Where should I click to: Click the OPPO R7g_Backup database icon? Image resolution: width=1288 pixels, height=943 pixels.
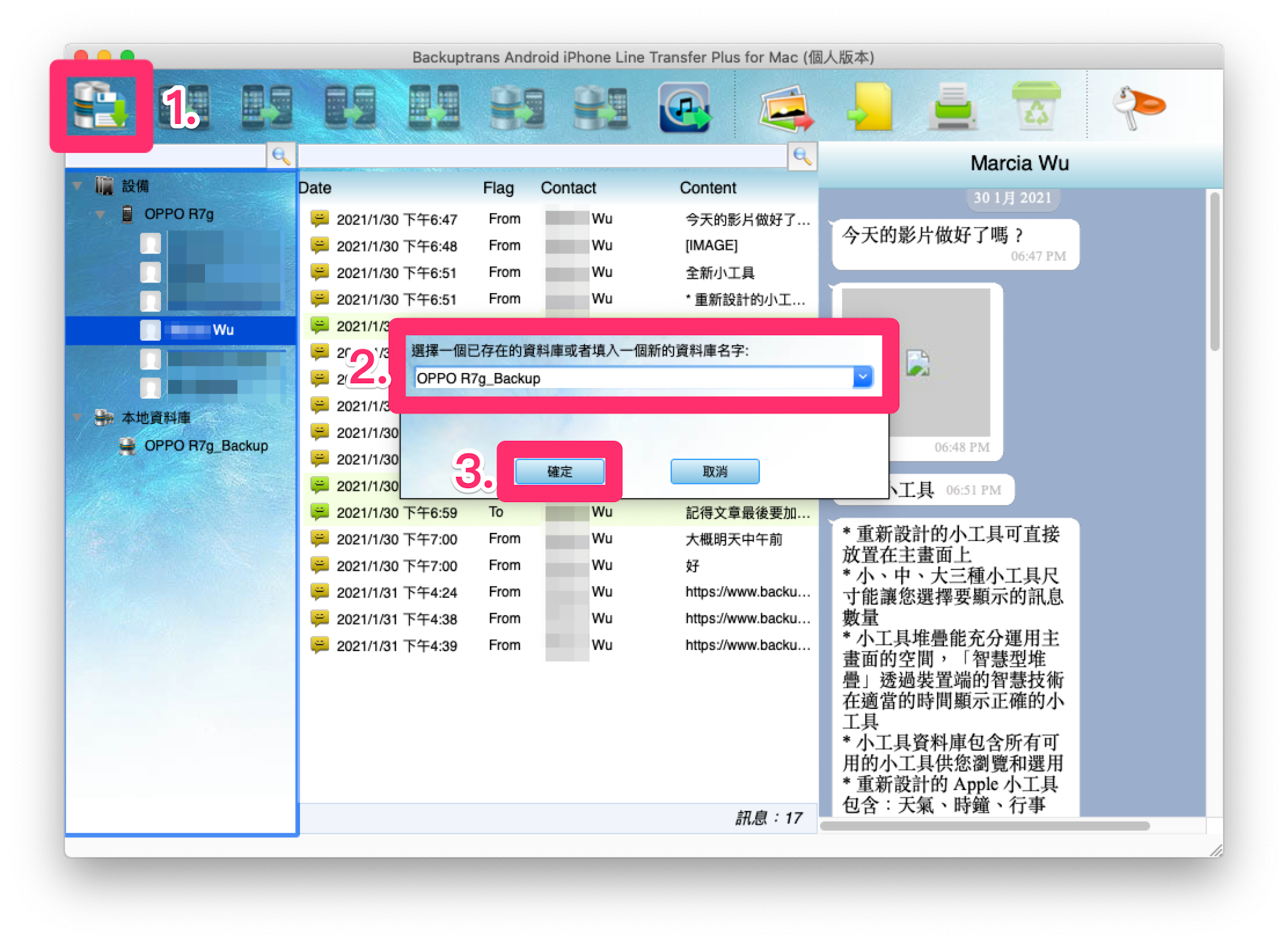(128, 445)
